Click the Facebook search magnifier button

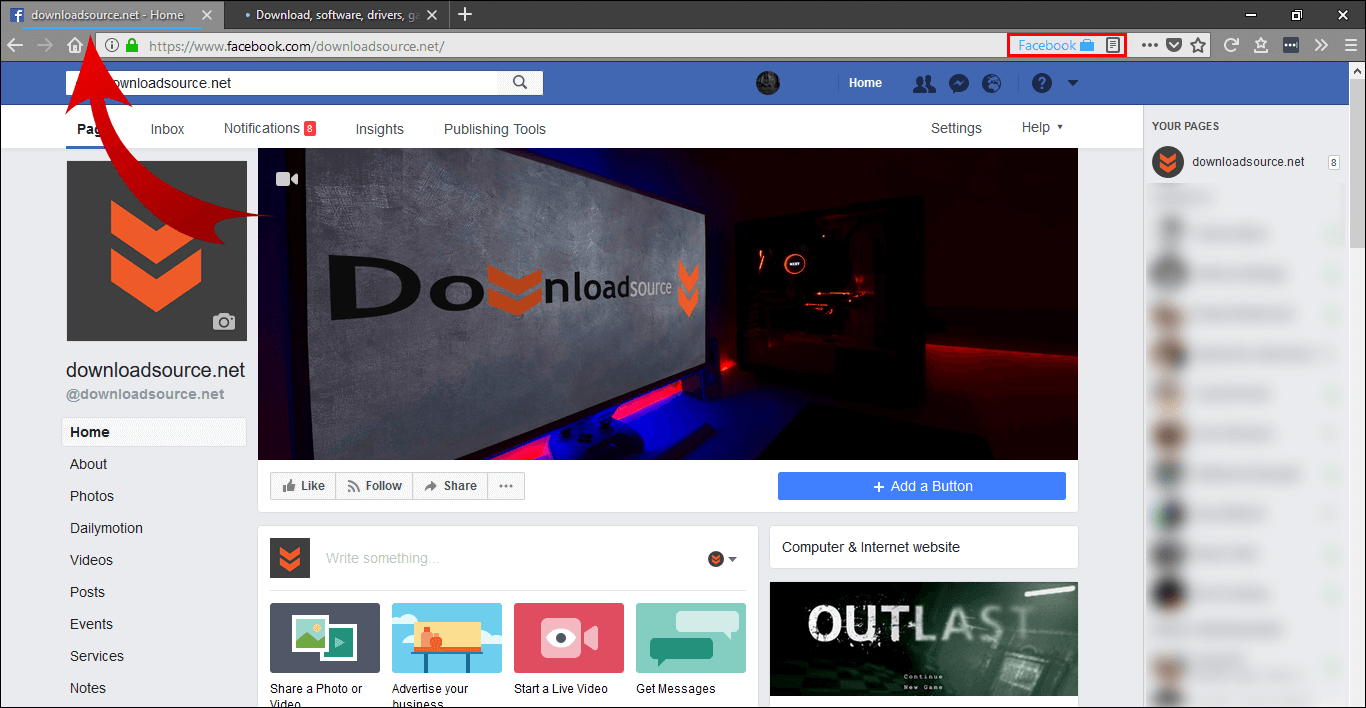pyautogui.click(x=520, y=83)
